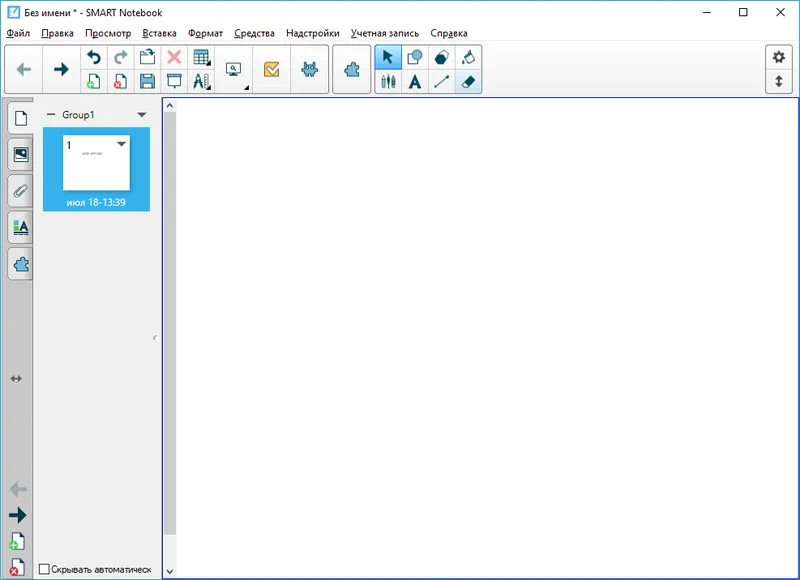This screenshot has width=800, height=580.
Task: Open page 1 thumbnail dropdown arrow
Action: tap(122, 145)
